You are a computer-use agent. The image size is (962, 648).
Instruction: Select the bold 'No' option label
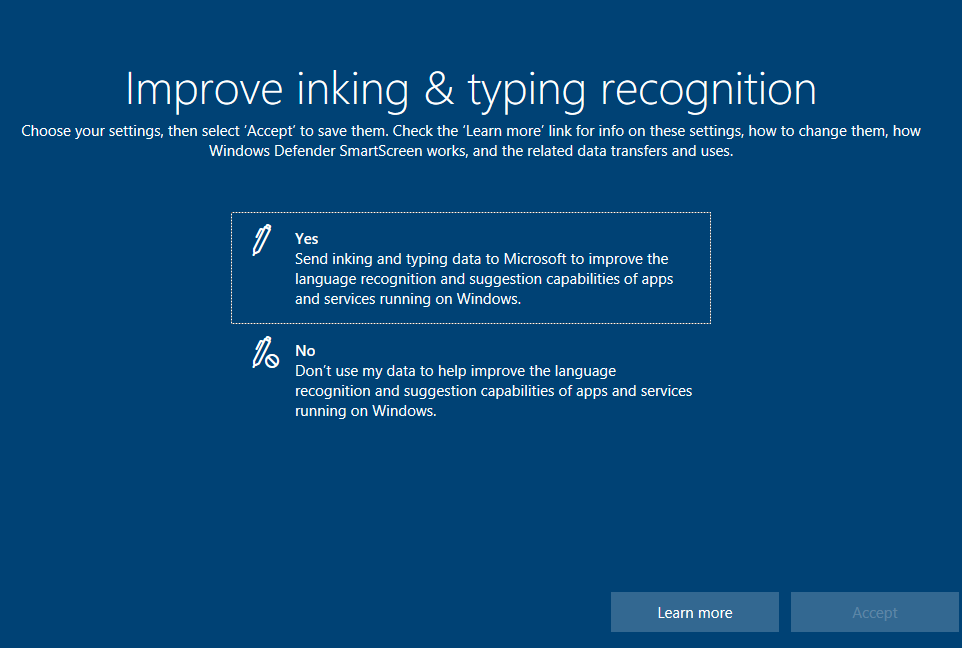click(305, 351)
